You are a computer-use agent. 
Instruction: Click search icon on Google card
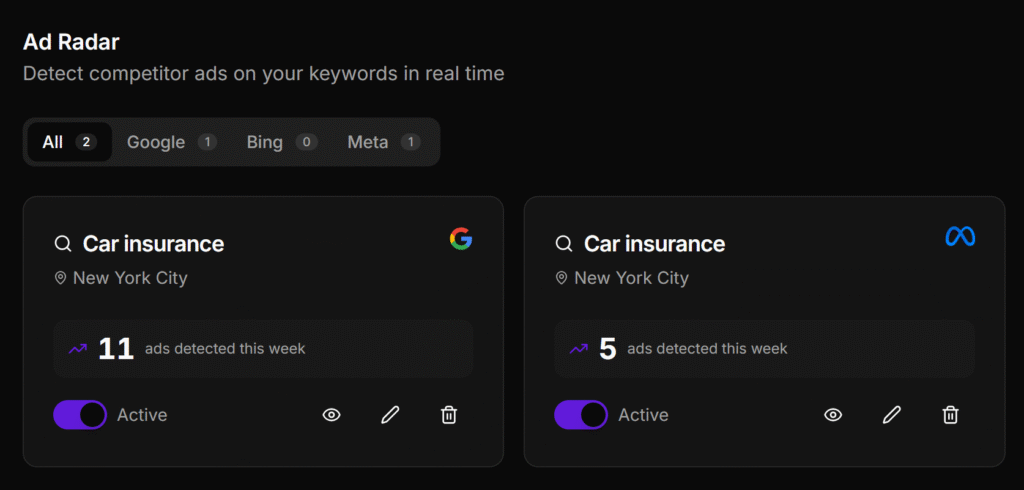63,244
